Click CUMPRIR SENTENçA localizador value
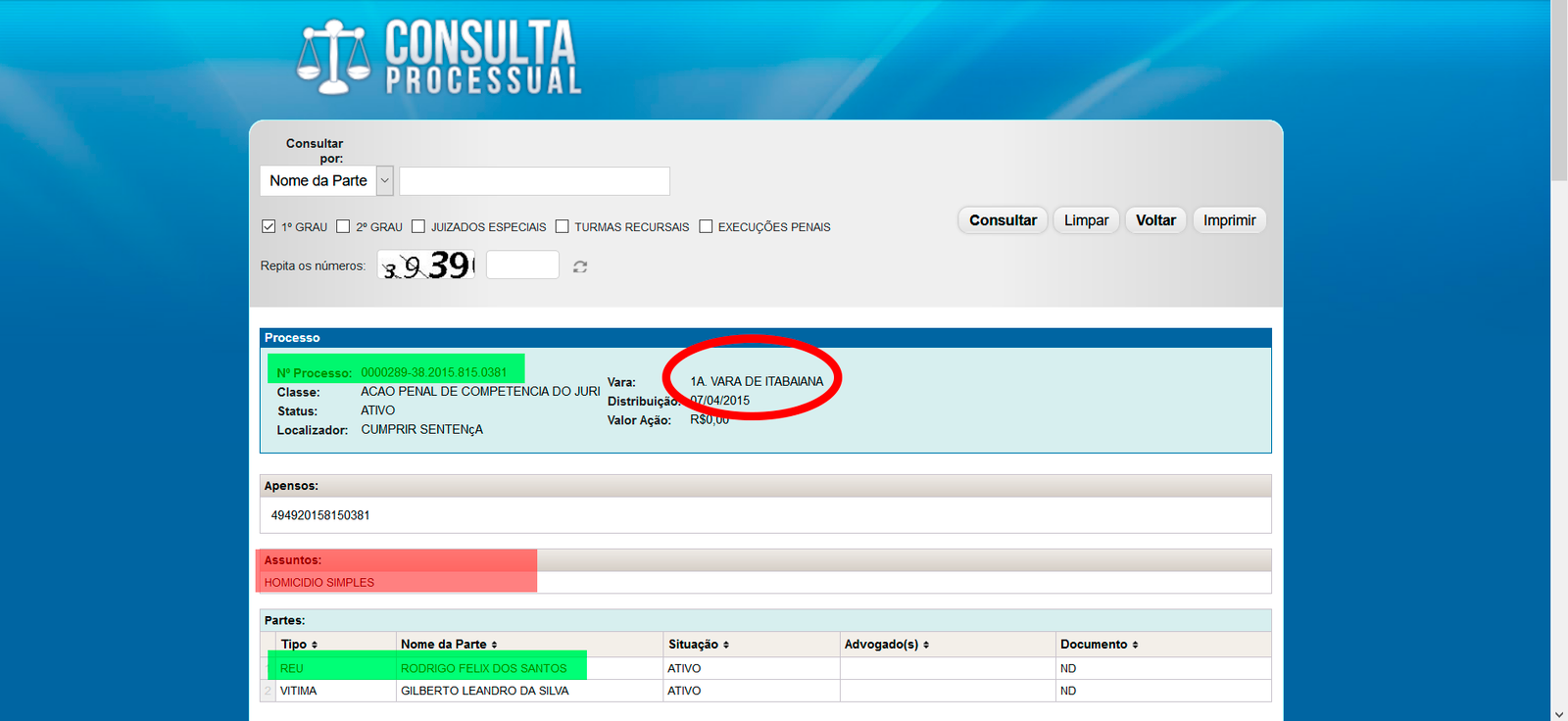1568x721 pixels. pos(422,429)
